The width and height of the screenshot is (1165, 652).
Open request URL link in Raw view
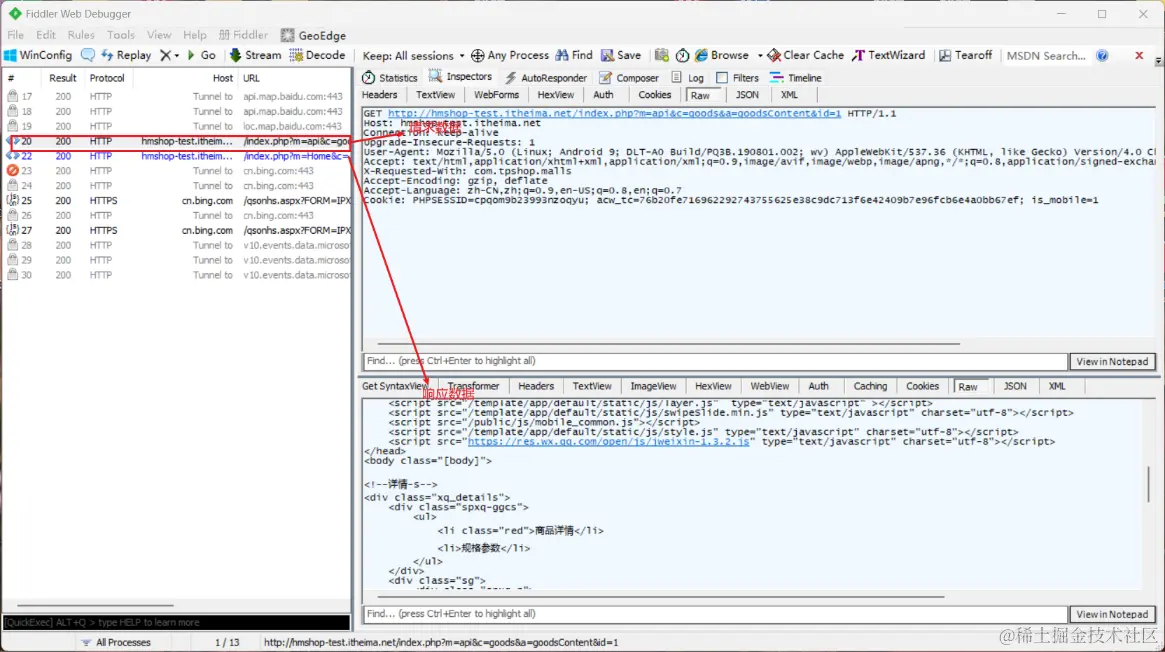click(614, 114)
